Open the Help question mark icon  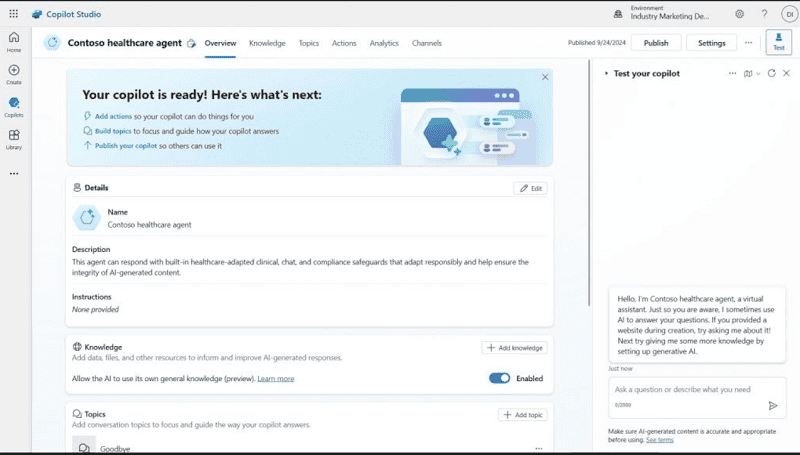coord(764,14)
